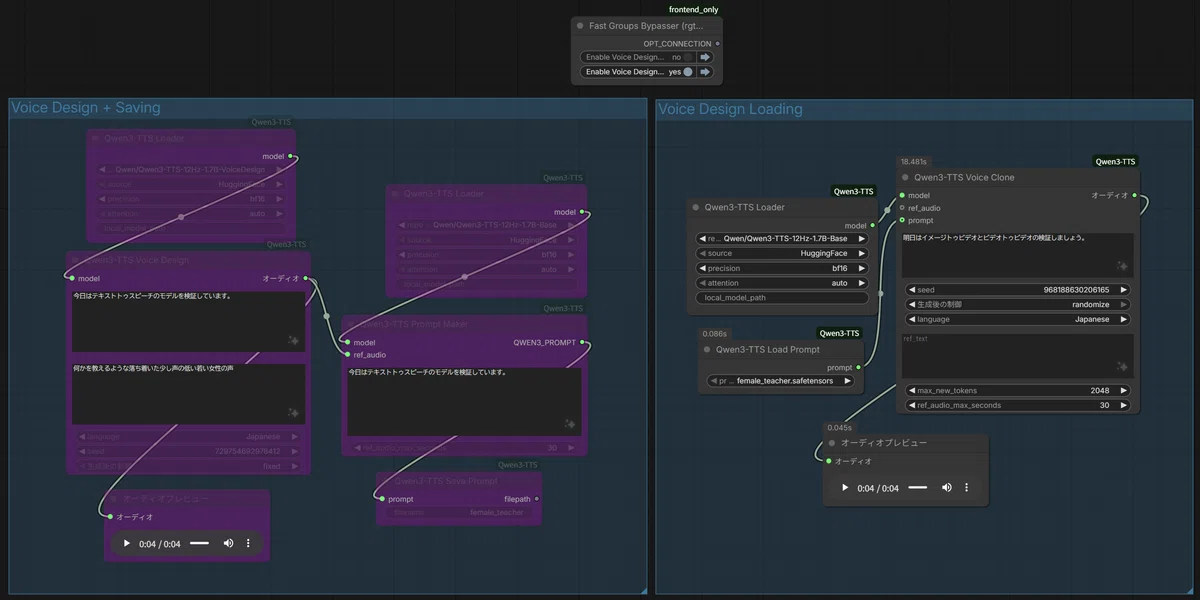Click sparkle icon in Voice Clone prompt text box

point(1123,267)
